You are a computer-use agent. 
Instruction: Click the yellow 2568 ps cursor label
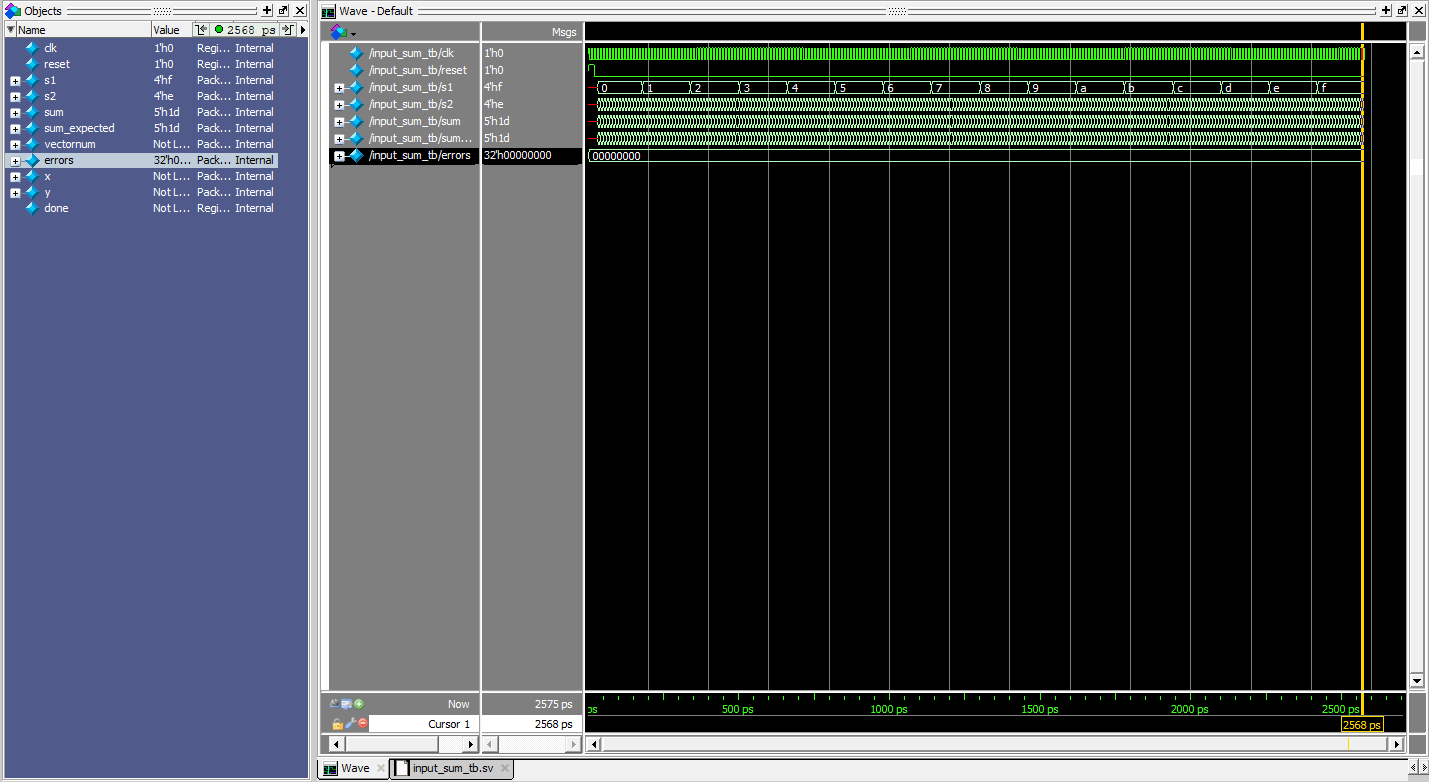click(1362, 725)
